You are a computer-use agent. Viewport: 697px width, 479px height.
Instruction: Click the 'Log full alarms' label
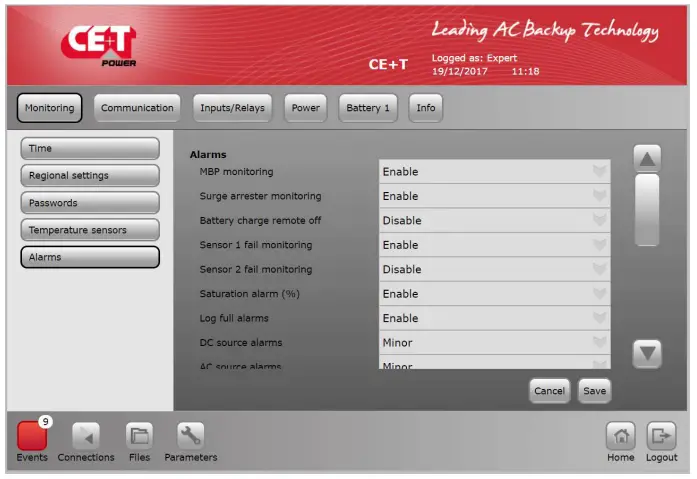[x=234, y=318]
